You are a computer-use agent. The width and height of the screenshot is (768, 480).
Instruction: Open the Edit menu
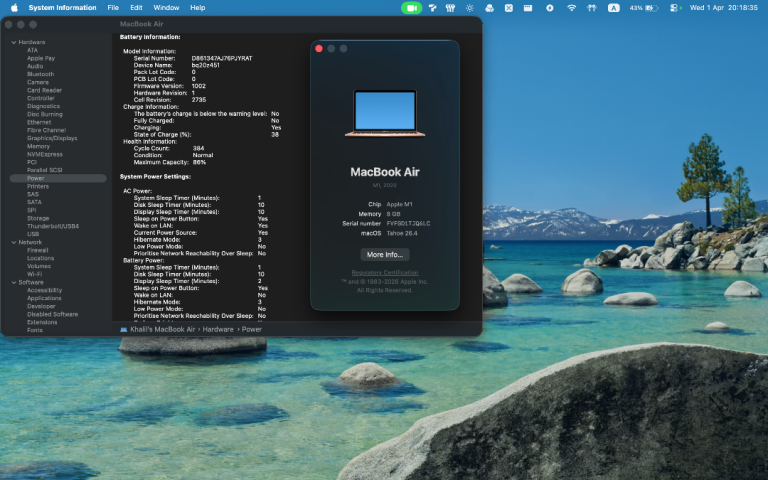[136, 7]
